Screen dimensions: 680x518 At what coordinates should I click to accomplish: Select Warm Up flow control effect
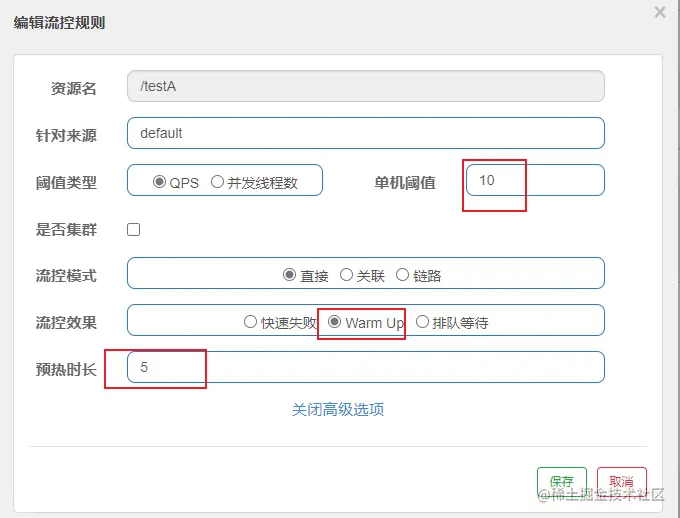(334, 322)
